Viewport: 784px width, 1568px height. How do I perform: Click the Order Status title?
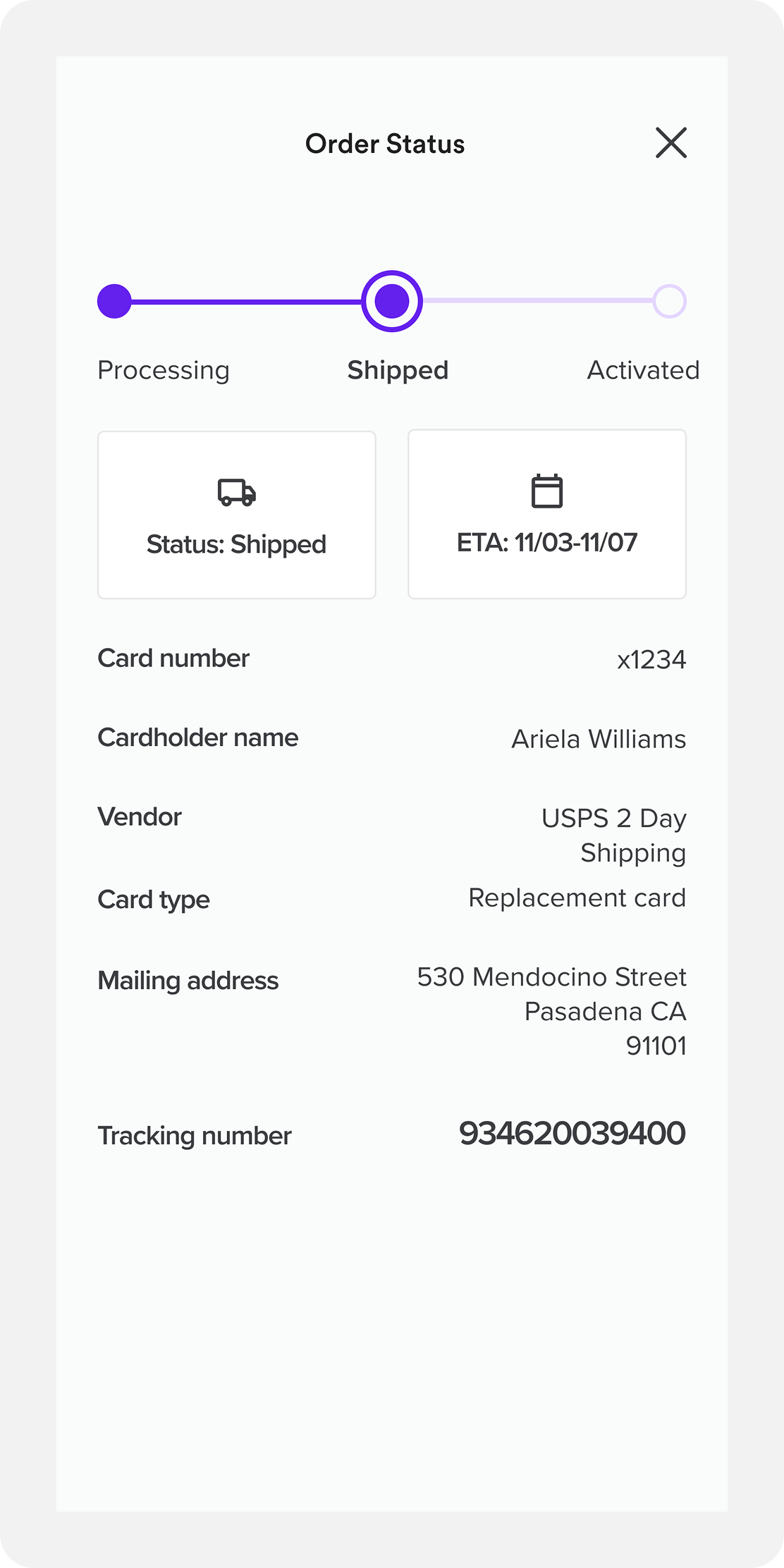coord(385,144)
